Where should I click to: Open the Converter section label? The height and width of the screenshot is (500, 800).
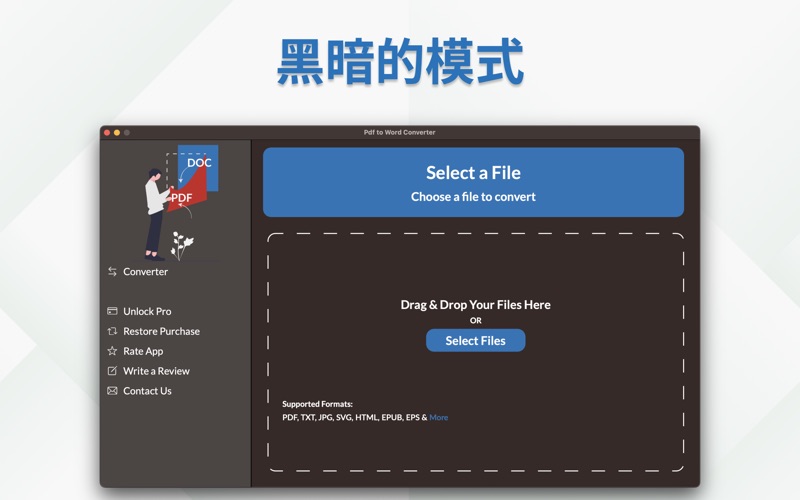click(x=145, y=272)
